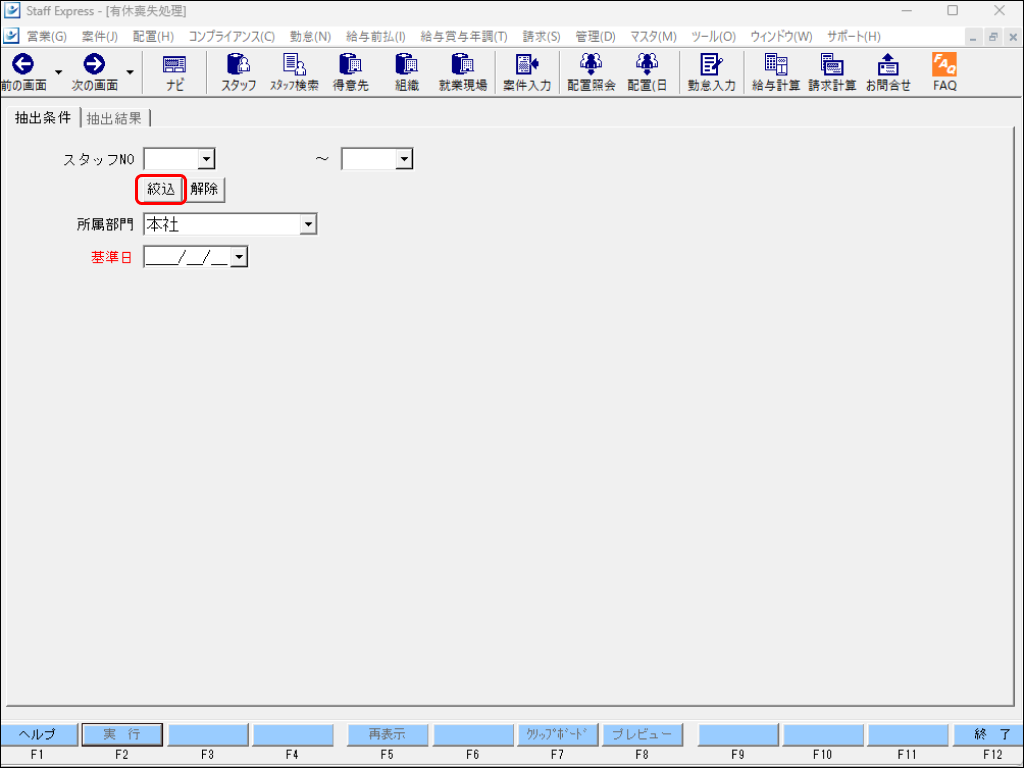The width and height of the screenshot is (1024, 768).
Task: Expand the 前の画面 history dropdown arrow
Action: click(x=58, y=72)
